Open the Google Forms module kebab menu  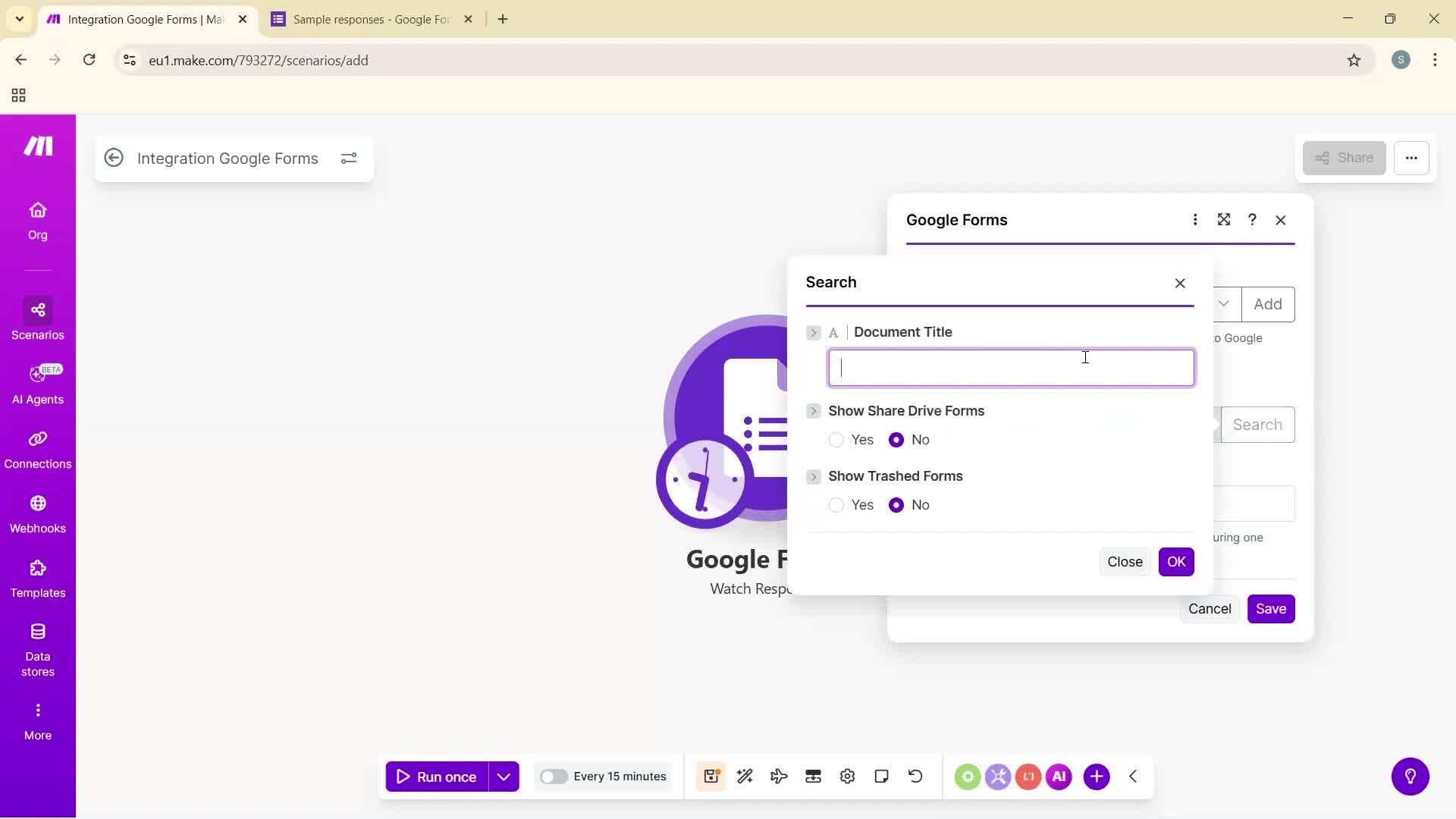[x=1195, y=219]
